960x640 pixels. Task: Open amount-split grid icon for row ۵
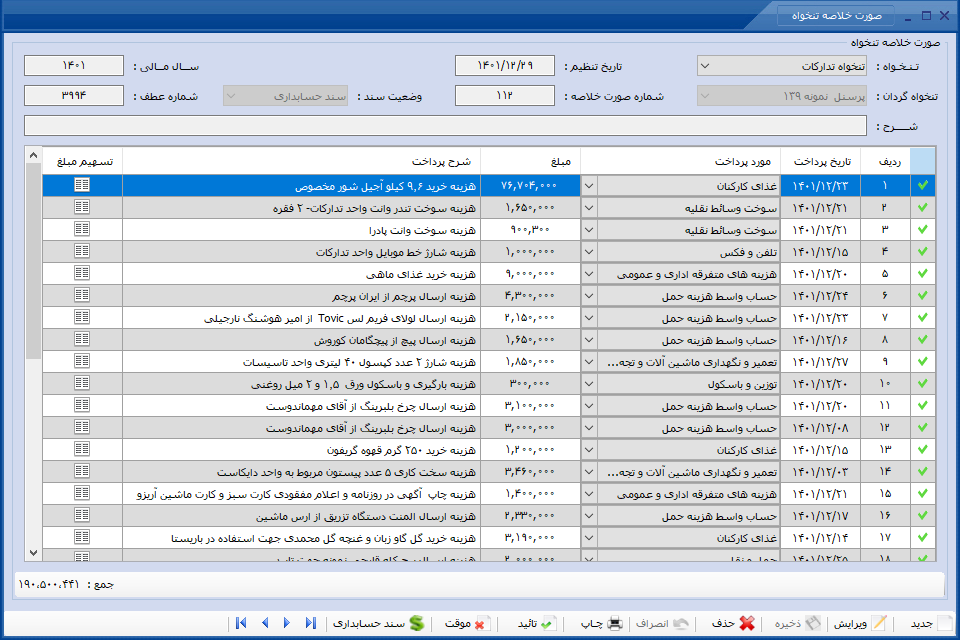82,273
